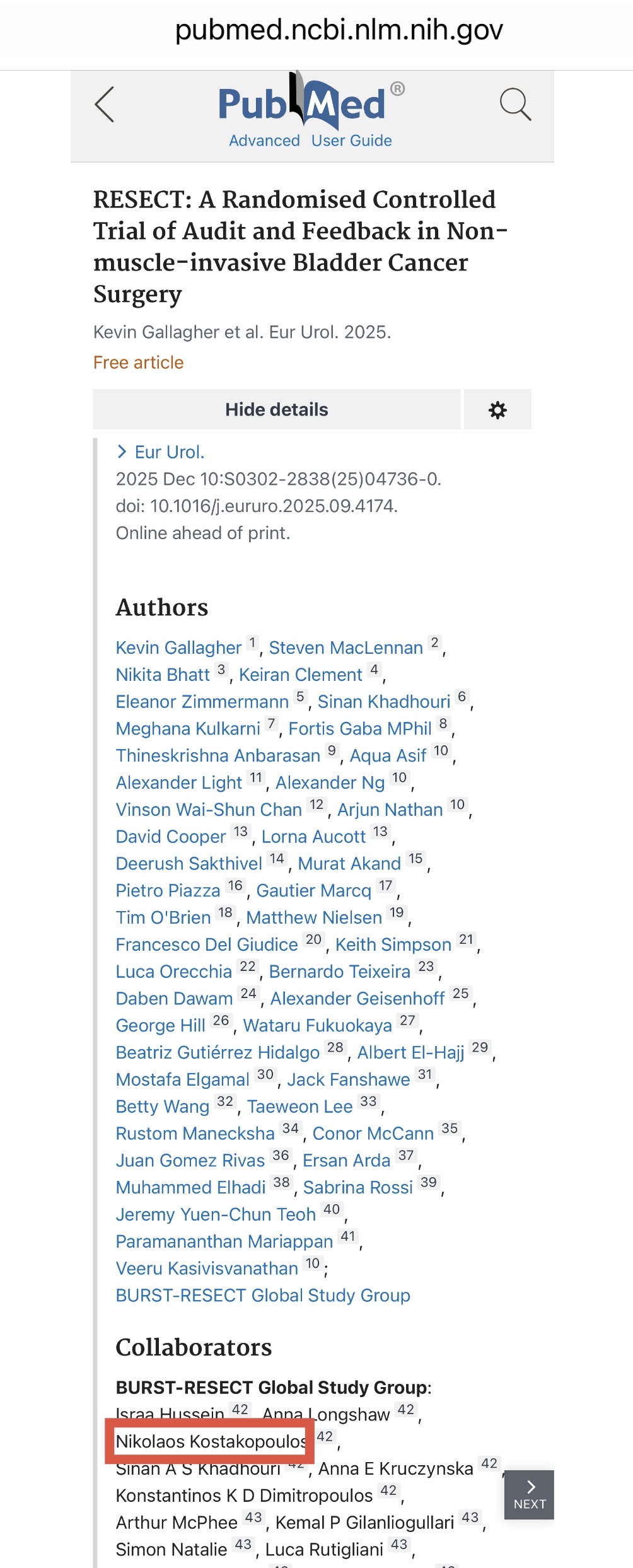Select author Francesco Del Giudice
633x1568 pixels.
tap(206, 944)
